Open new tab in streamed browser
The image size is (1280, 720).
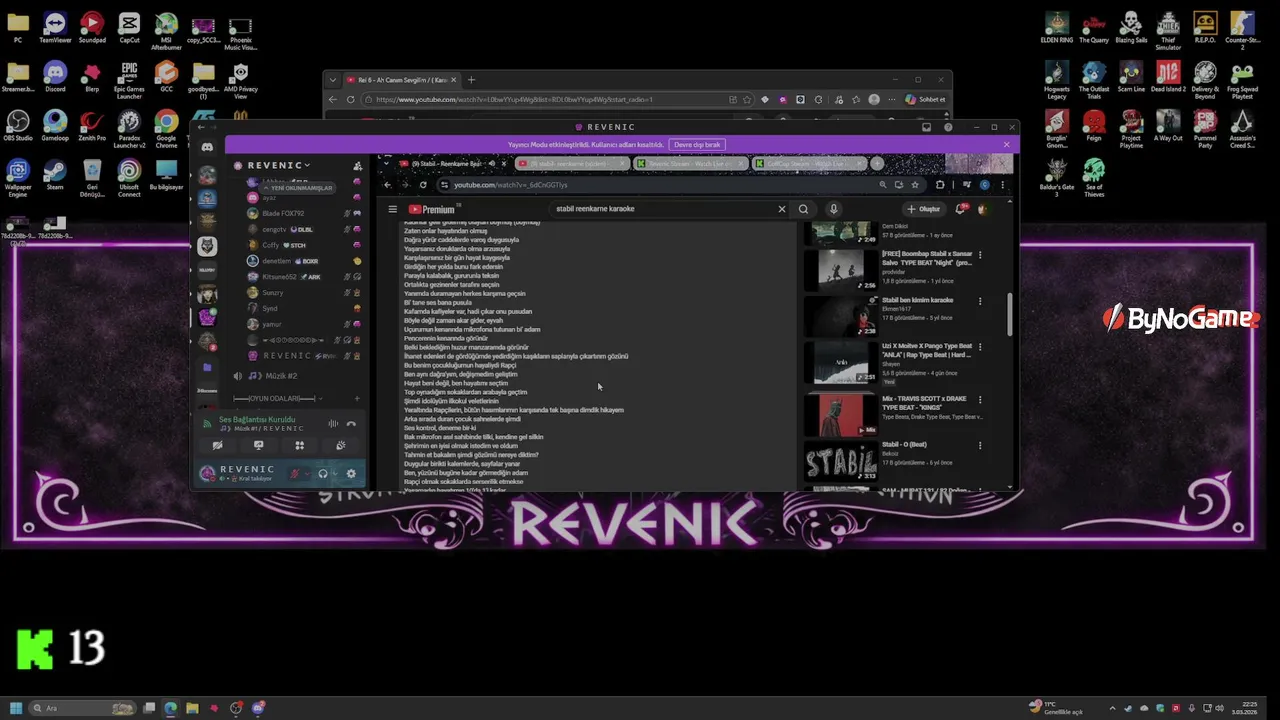(x=877, y=163)
